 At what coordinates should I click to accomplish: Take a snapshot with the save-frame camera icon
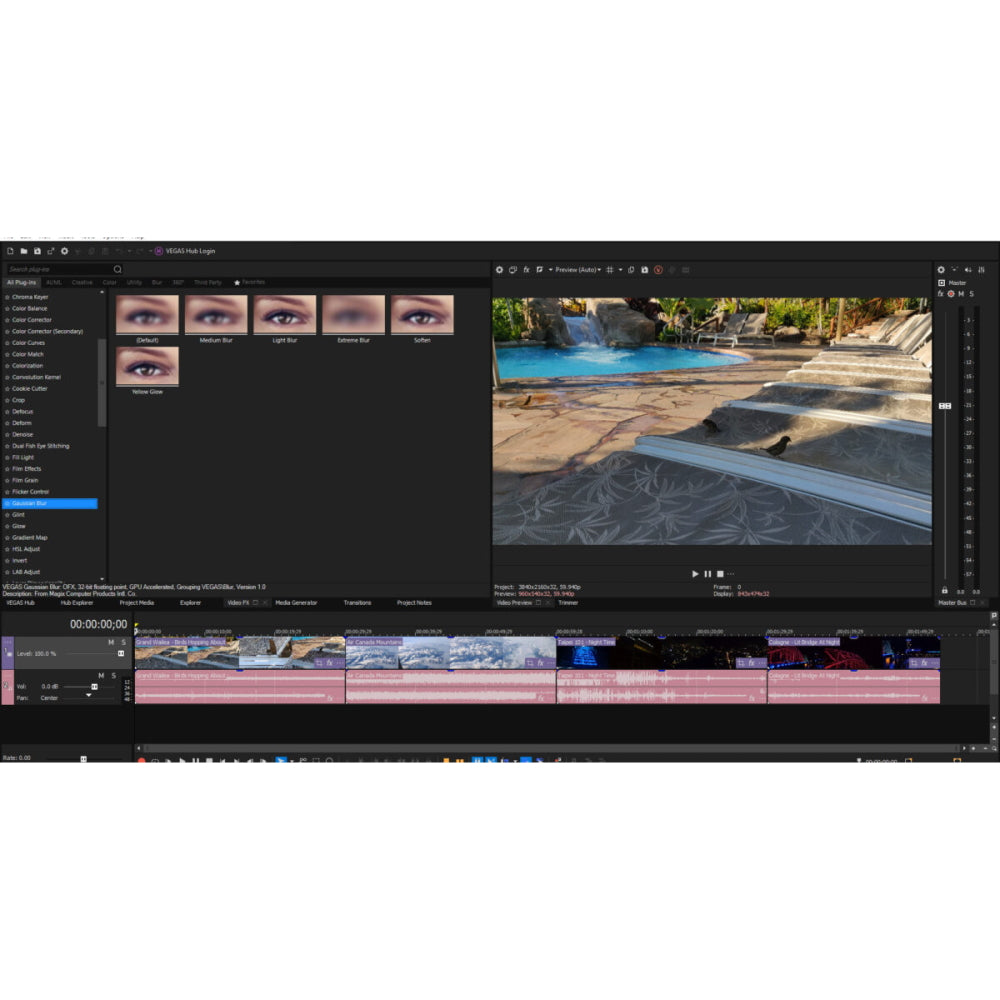click(x=644, y=270)
